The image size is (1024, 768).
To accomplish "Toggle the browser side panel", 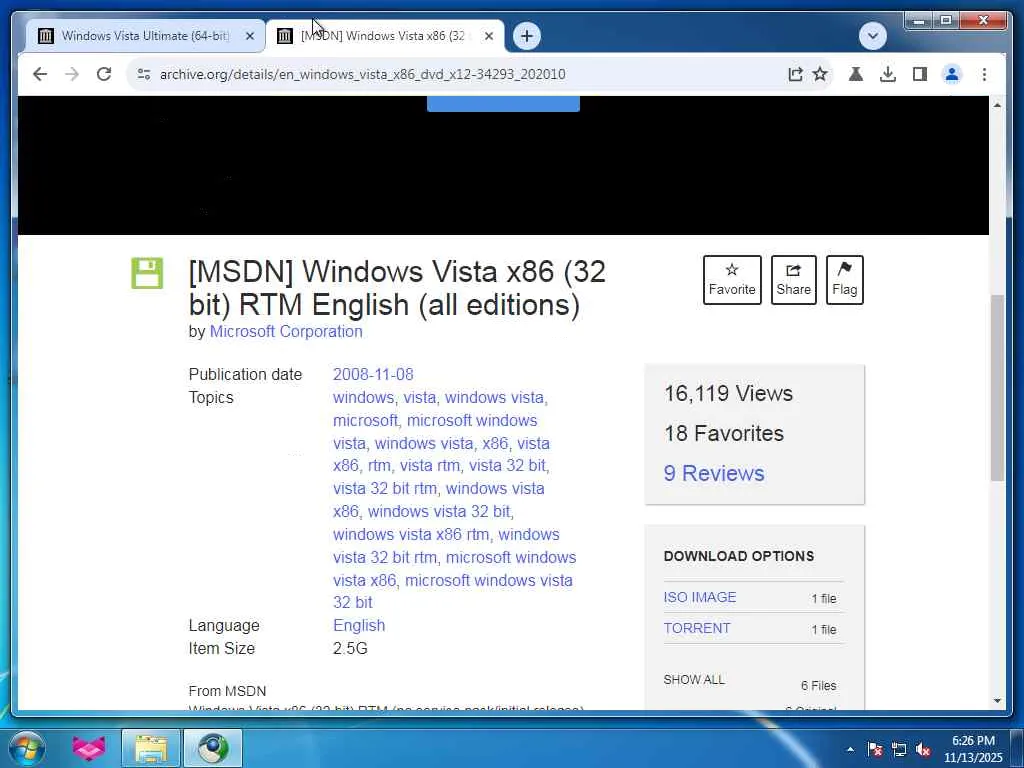I will click(x=920, y=74).
